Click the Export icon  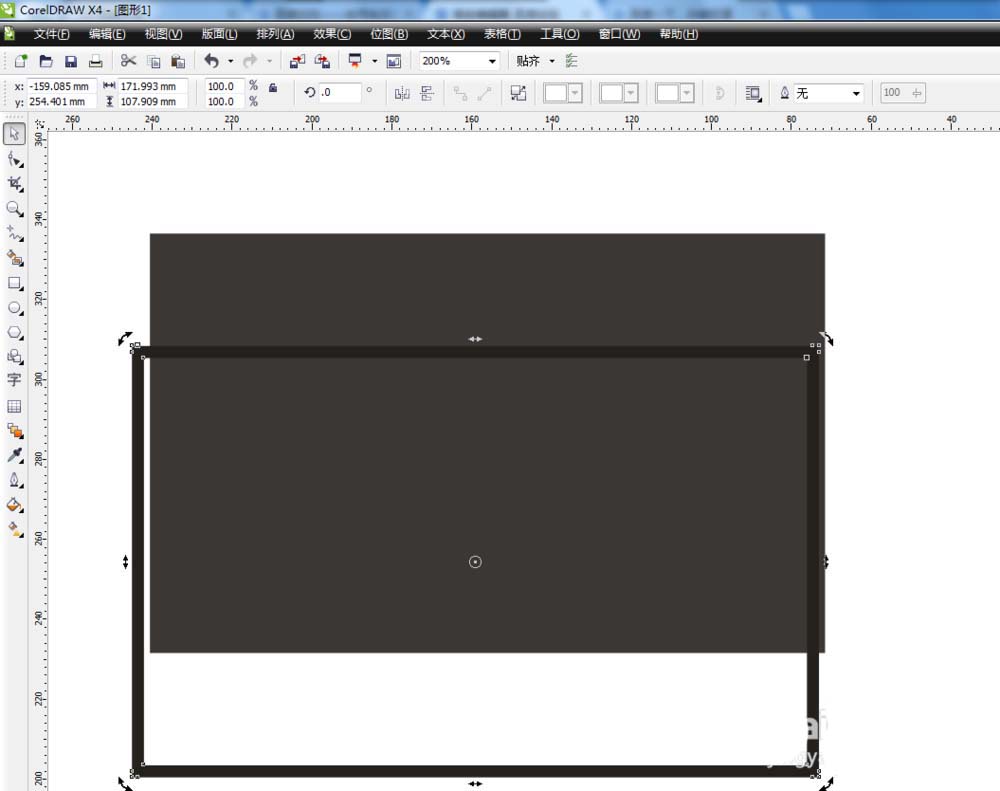point(322,61)
